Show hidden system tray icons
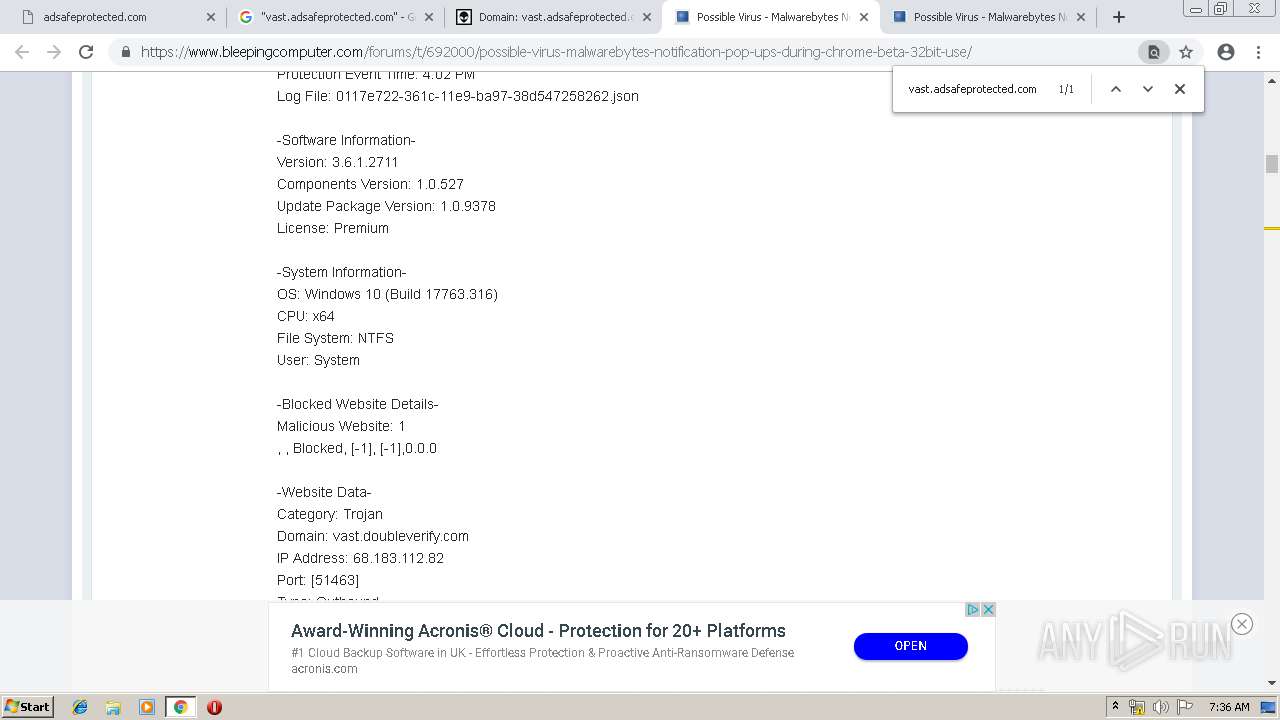The width and height of the screenshot is (1280, 720). click(x=1115, y=706)
